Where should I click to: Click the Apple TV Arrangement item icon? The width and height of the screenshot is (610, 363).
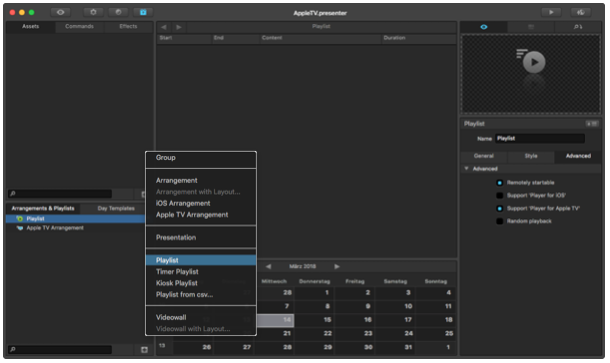(19, 228)
